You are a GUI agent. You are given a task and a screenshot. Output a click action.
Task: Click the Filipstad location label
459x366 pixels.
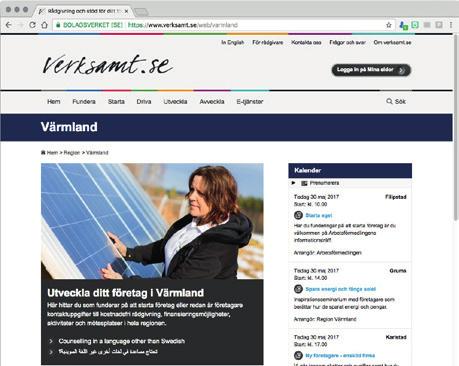point(396,197)
